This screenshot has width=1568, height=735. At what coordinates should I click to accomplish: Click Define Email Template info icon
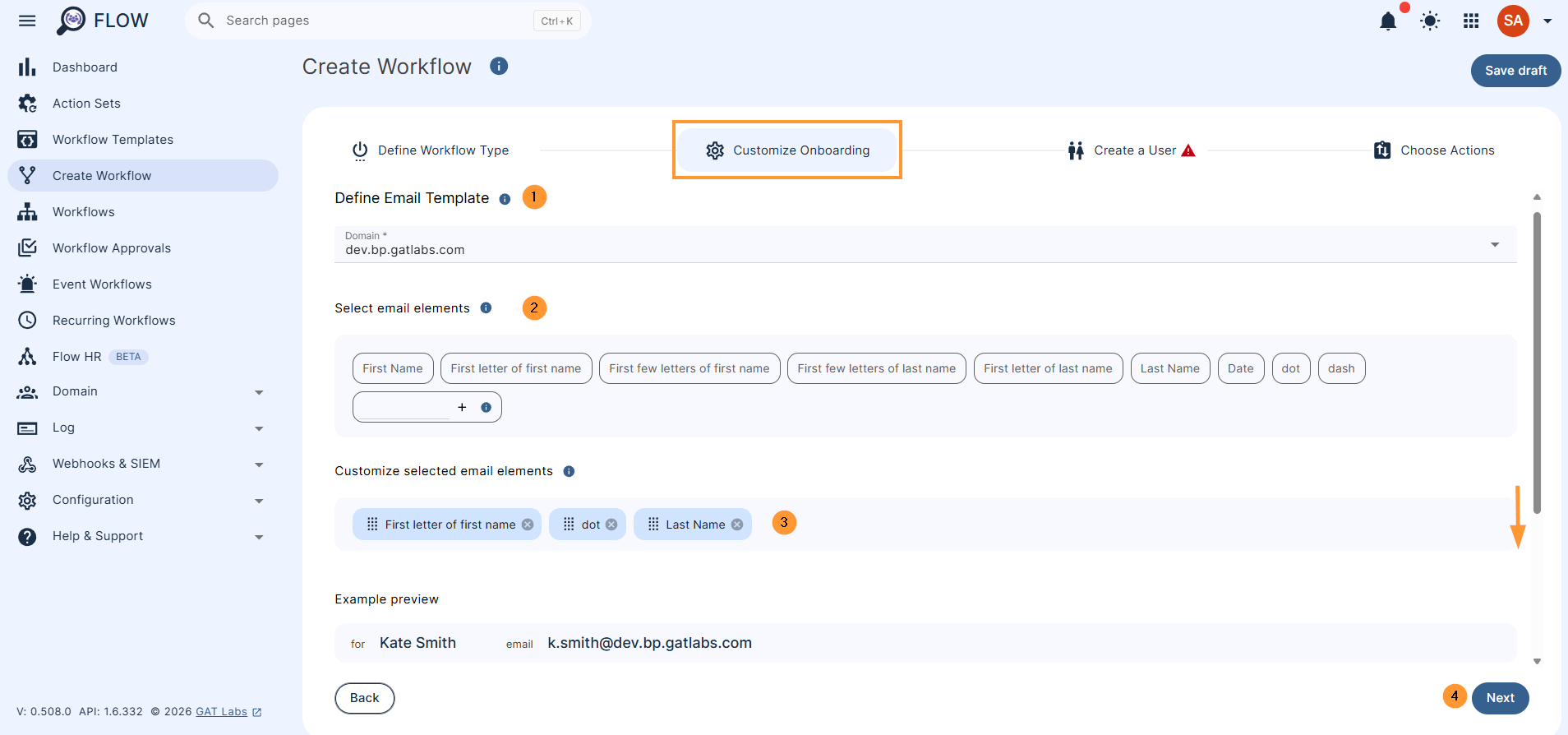505,199
